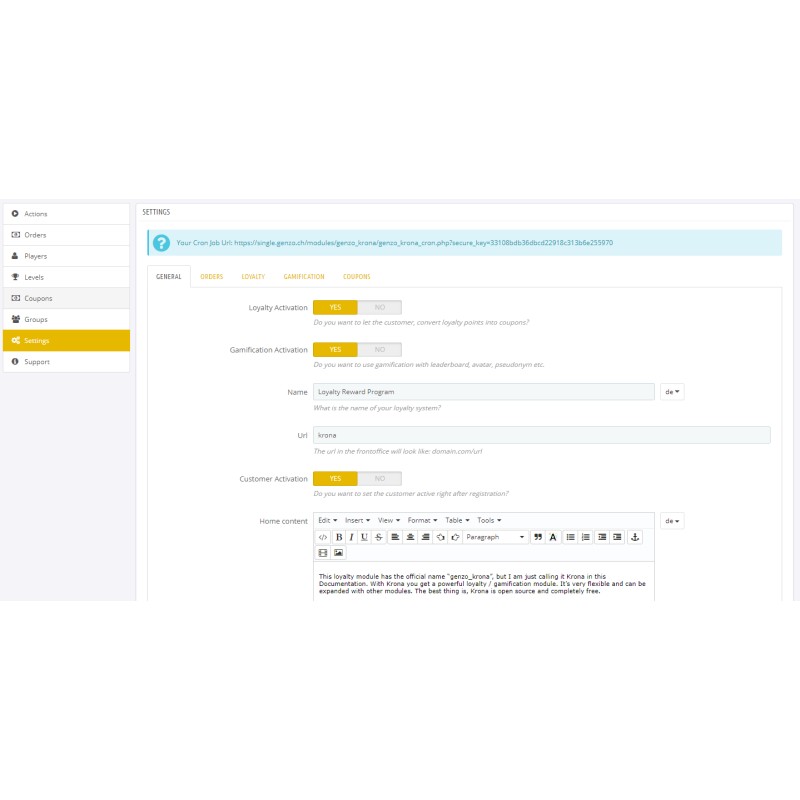The height and width of the screenshot is (800, 800).
Task: Toggle strikethrough formatting
Action: coord(378,537)
